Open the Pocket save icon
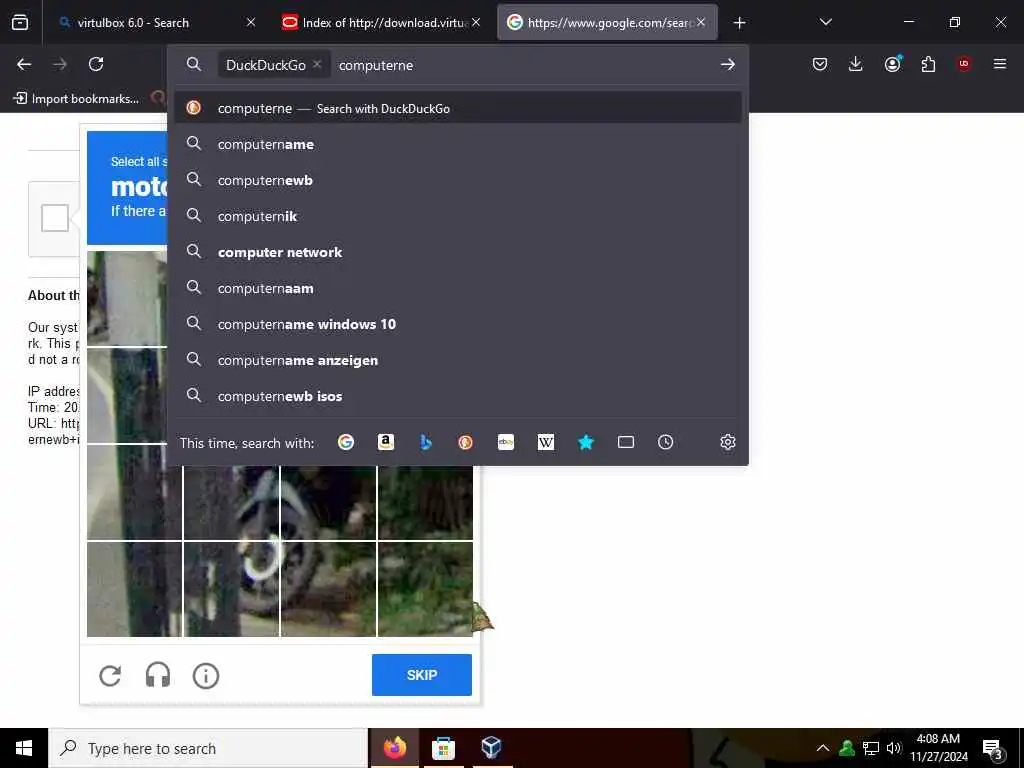Viewport: 1024px width, 768px height. 820,64
